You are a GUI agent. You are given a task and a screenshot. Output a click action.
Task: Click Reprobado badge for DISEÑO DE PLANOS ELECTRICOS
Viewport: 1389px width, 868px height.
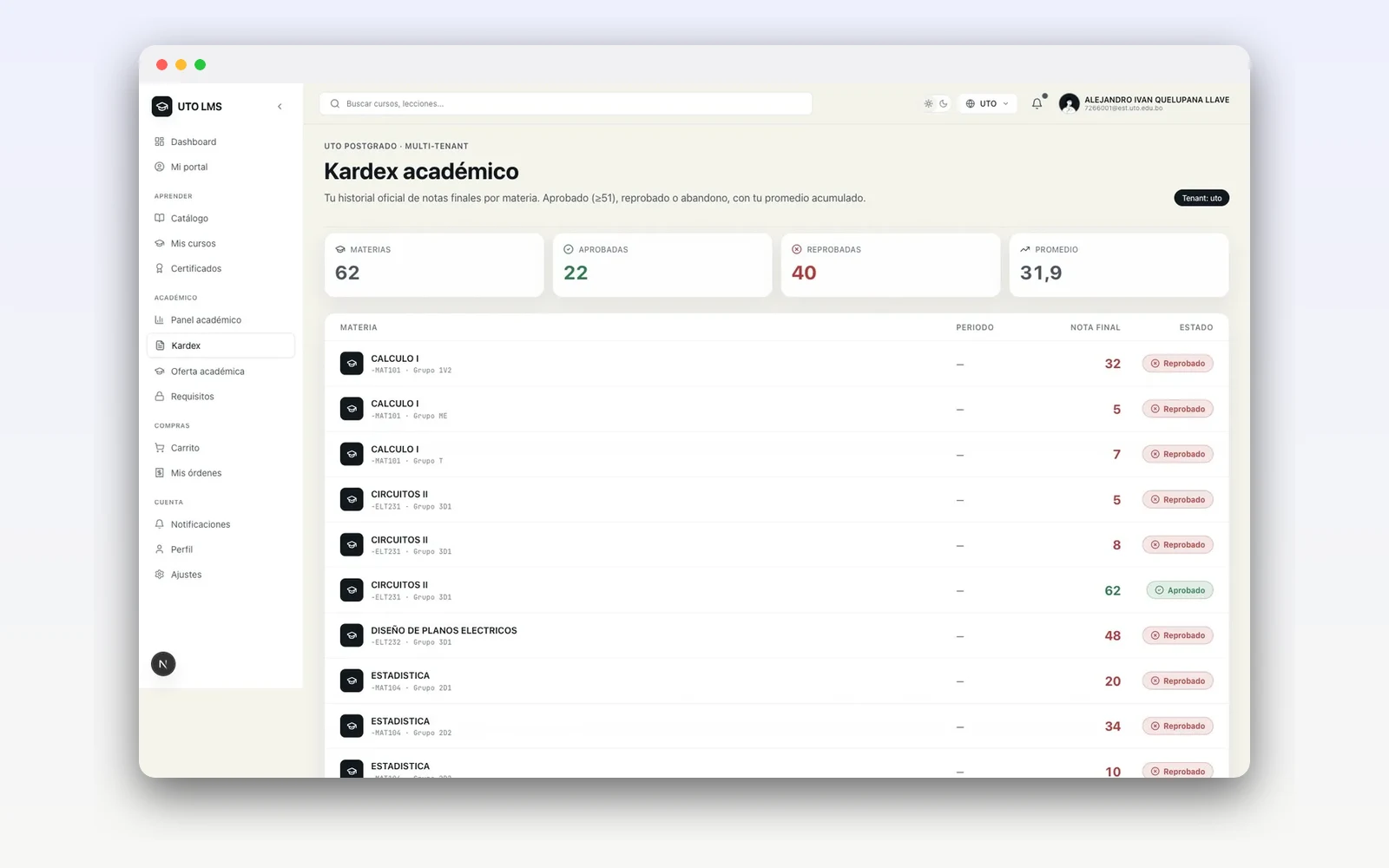click(1178, 635)
